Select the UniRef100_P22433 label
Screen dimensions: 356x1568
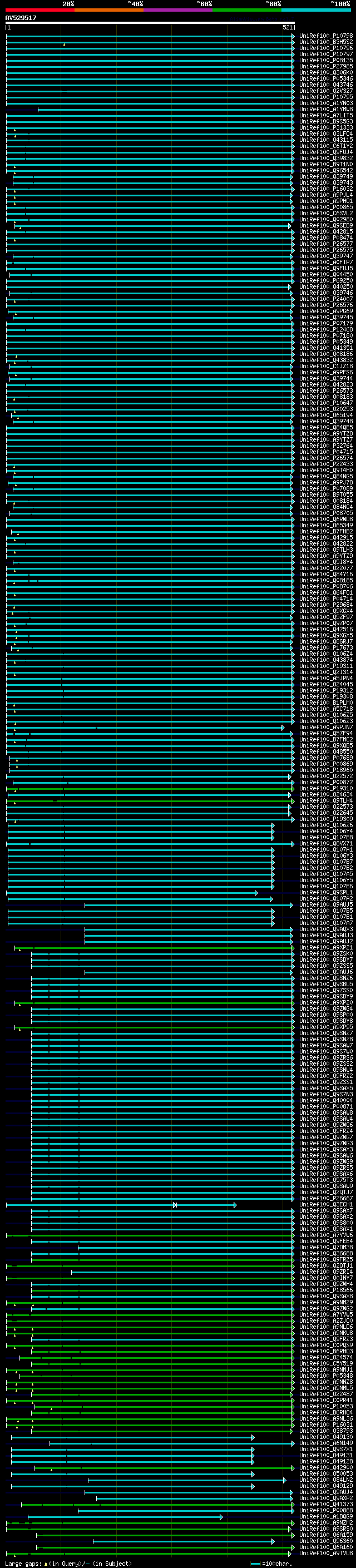point(326,464)
